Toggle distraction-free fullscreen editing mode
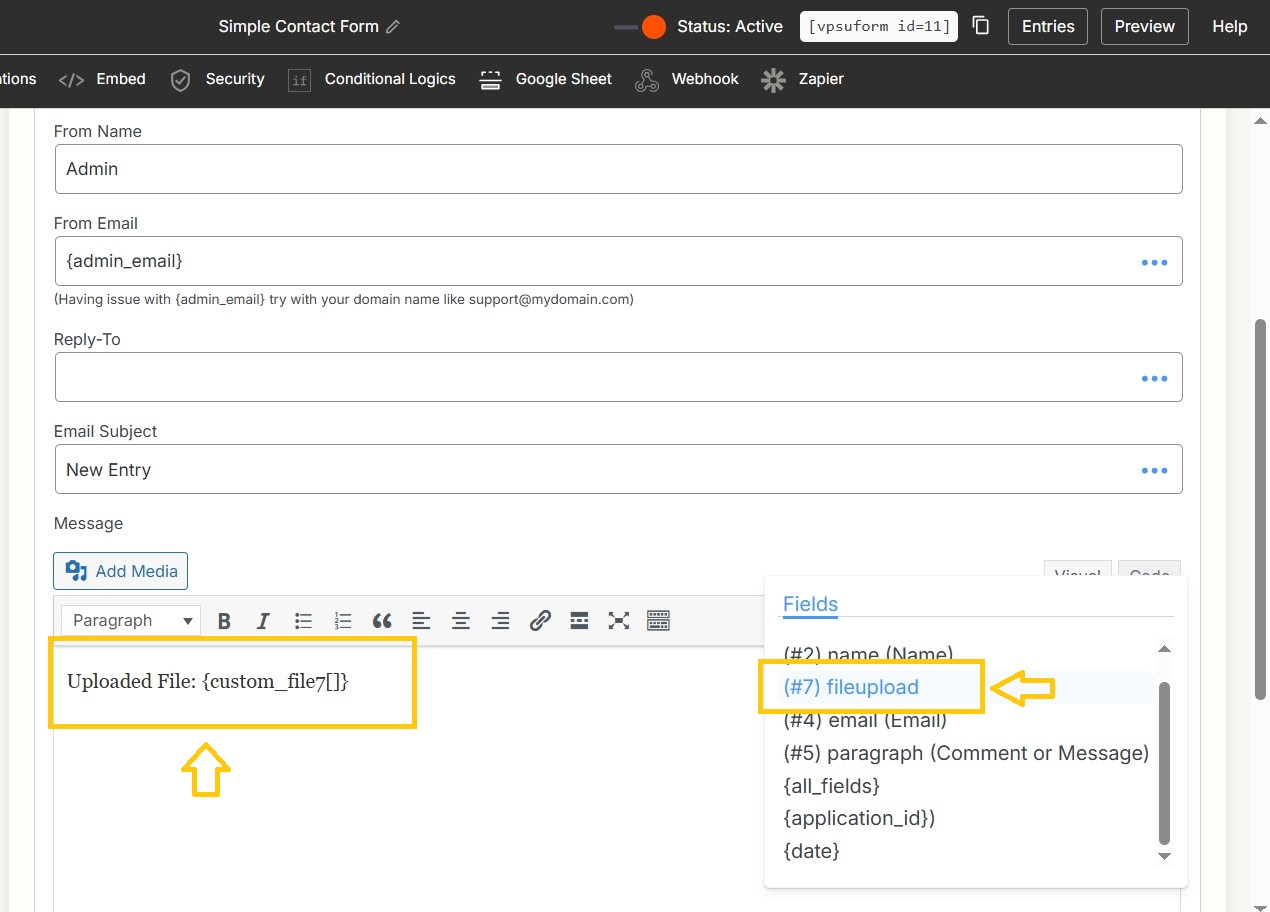 pos(619,620)
